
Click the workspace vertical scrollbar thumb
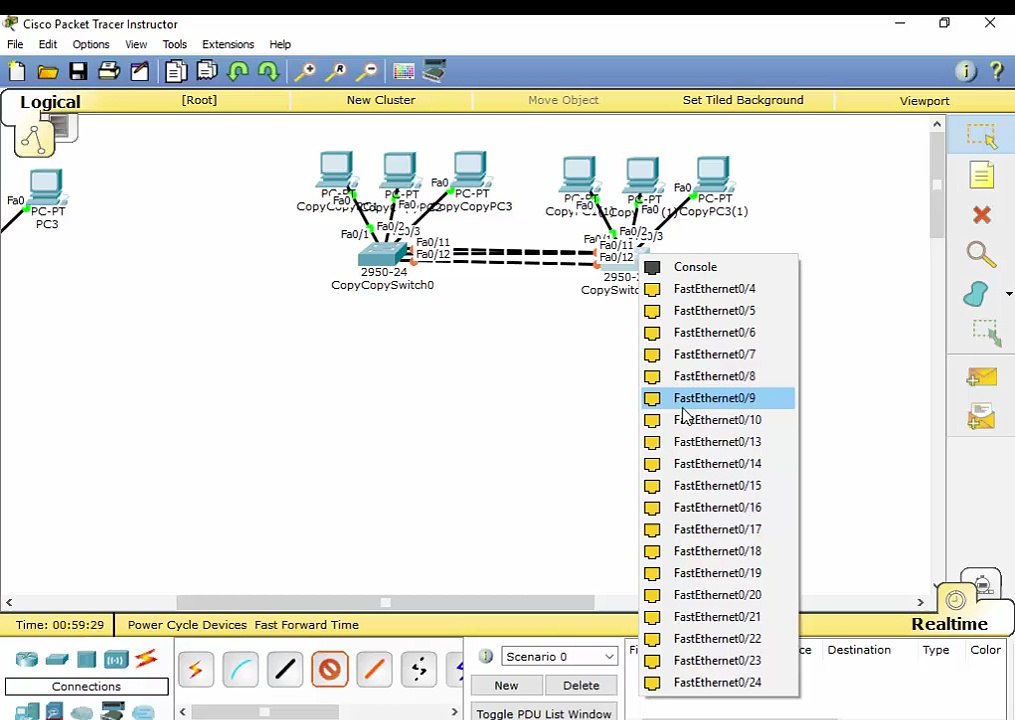(937, 185)
